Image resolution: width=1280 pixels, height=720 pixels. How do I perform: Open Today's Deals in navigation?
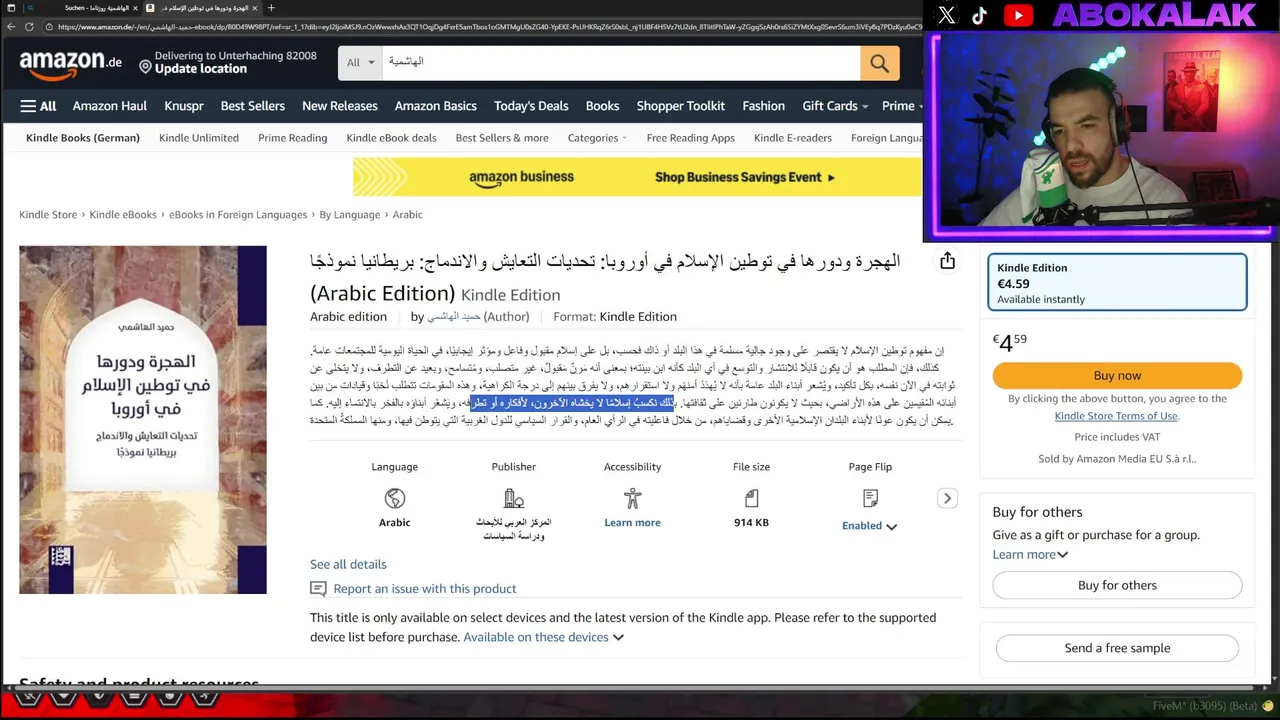click(x=531, y=106)
